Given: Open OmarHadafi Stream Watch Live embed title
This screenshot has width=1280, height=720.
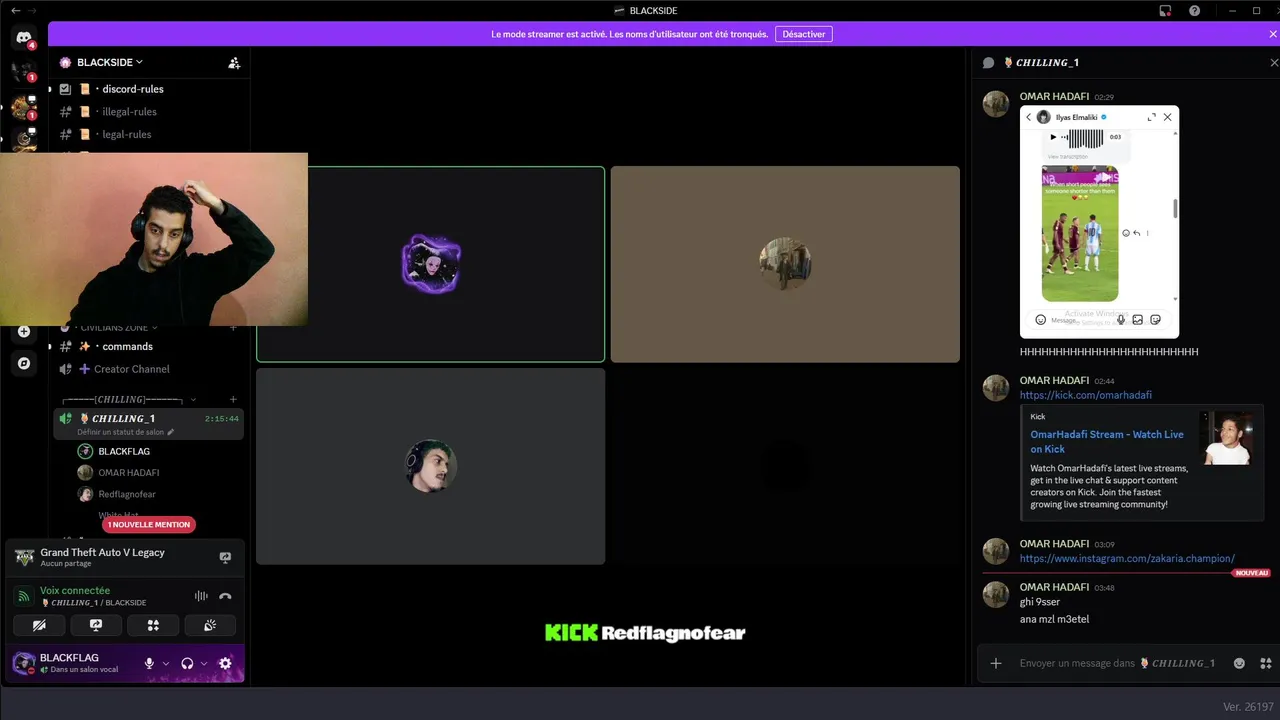Looking at the screenshot, I should (1107, 441).
